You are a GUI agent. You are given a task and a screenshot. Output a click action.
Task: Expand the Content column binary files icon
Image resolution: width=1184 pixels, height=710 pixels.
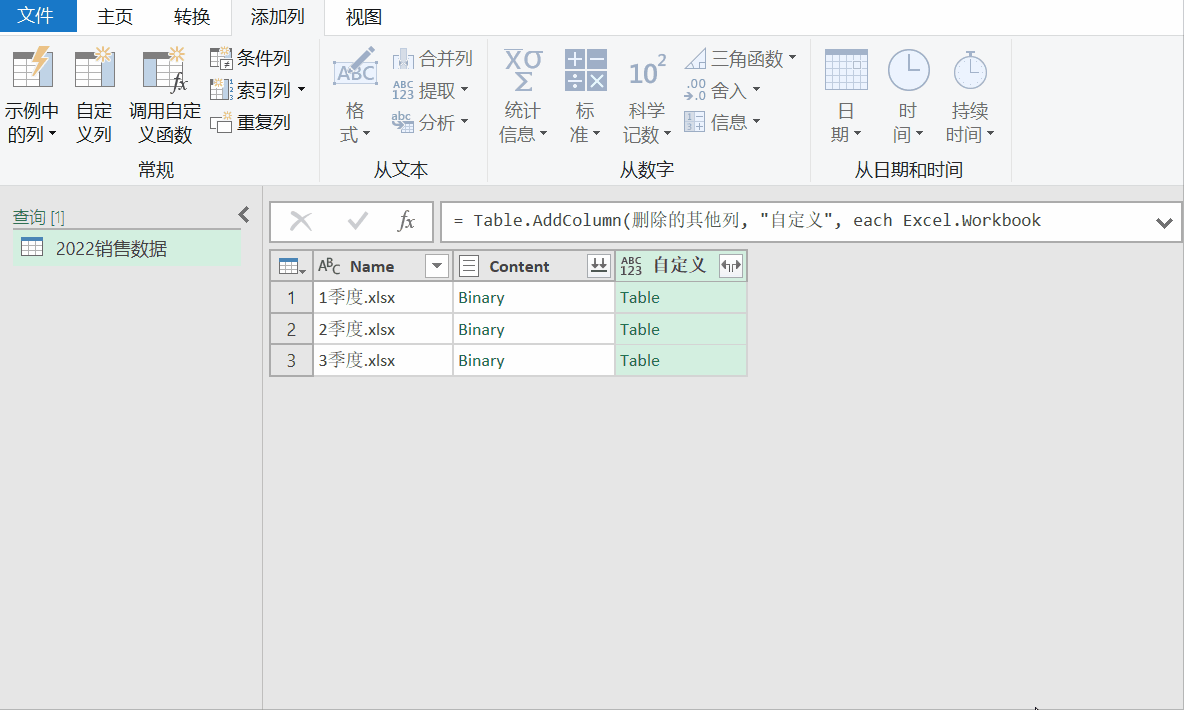599,266
